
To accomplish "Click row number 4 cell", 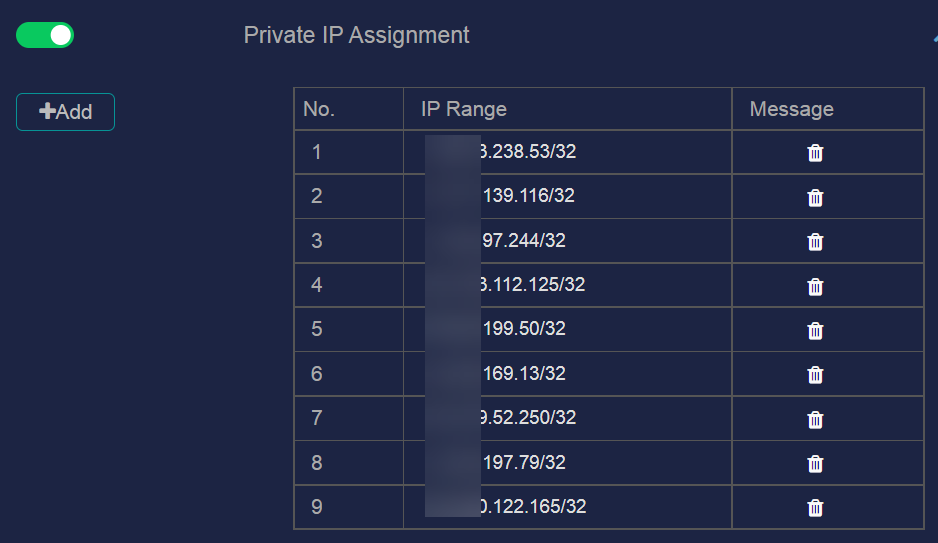I will pos(349,285).
